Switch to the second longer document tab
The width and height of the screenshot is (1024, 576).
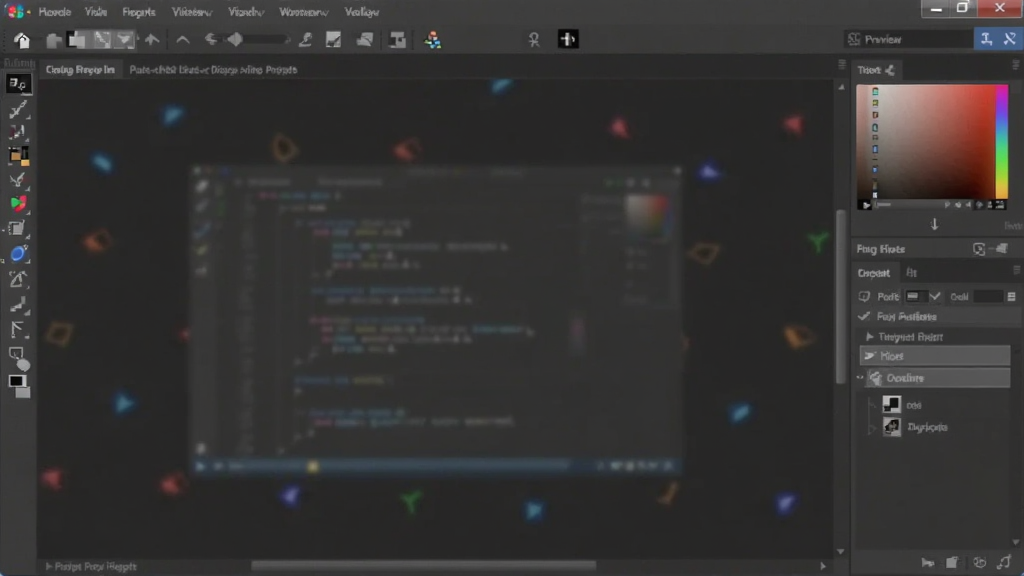[x=213, y=69]
